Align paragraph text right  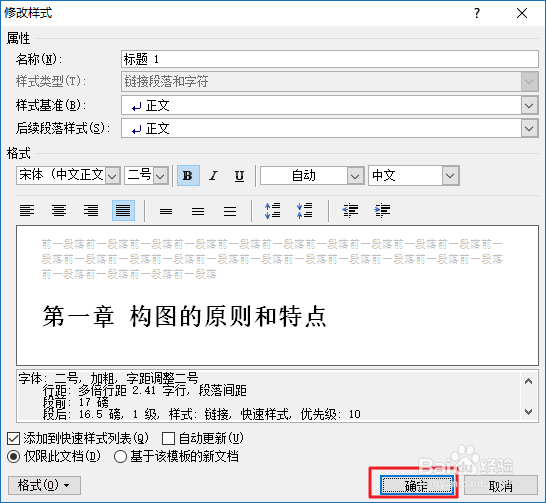pyautogui.click(x=91, y=211)
